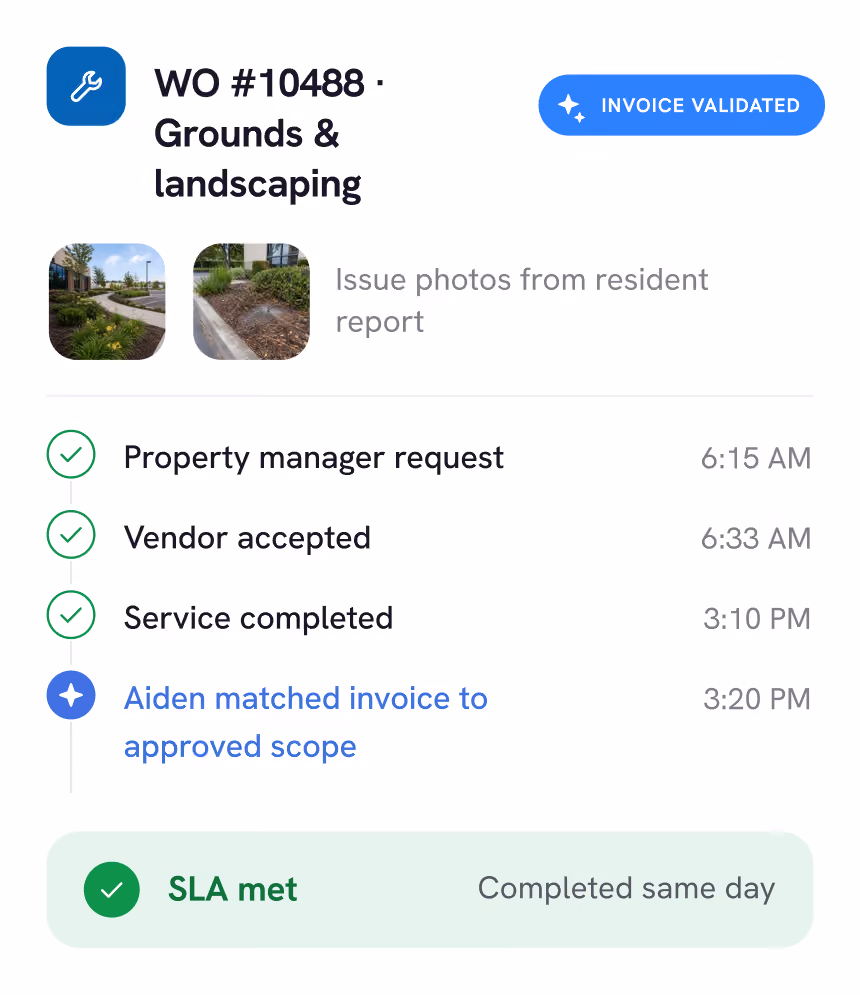The height and width of the screenshot is (995, 860).
Task: Click the Service completed check icon
Action: (71, 614)
